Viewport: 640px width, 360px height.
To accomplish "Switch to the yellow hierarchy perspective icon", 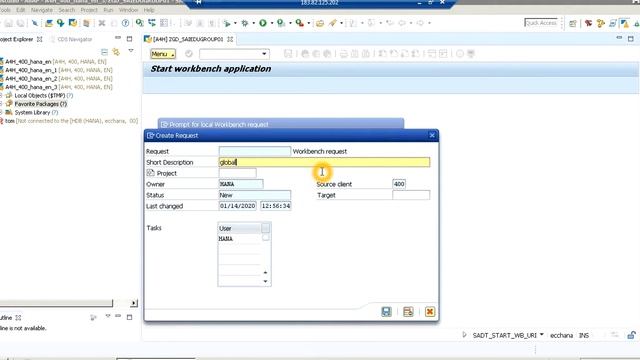I will [x=600, y=23].
